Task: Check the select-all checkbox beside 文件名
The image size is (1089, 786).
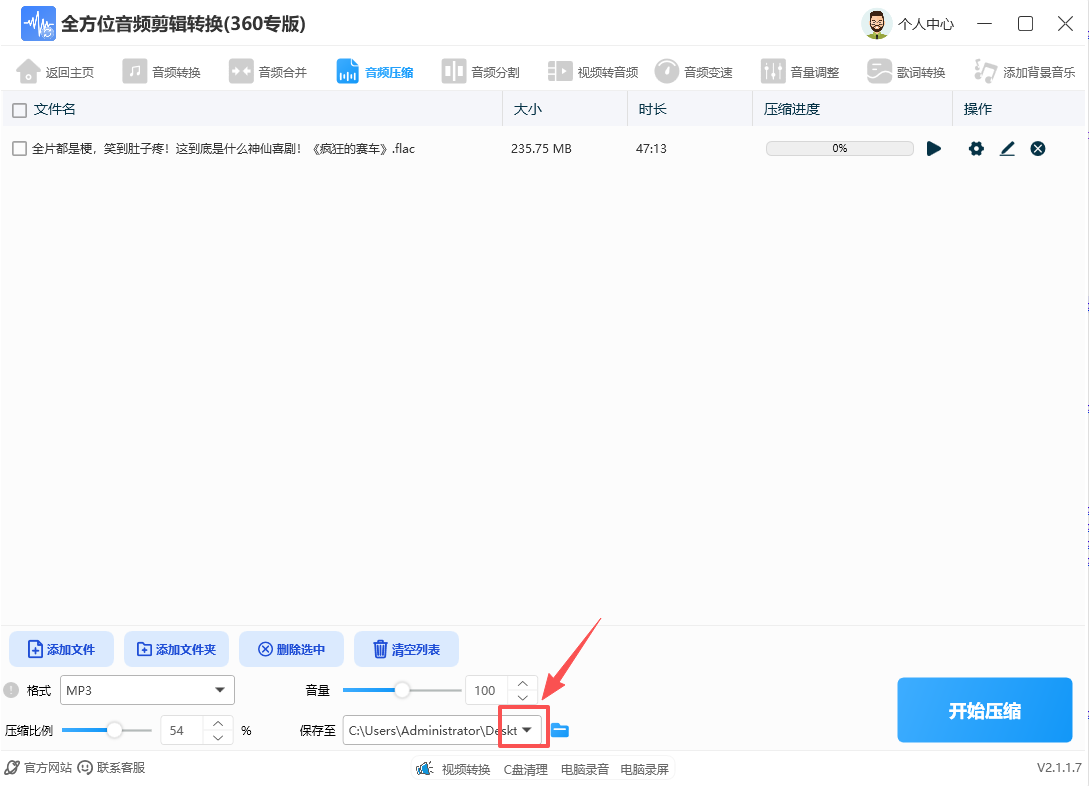Action: tap(17, 108)
